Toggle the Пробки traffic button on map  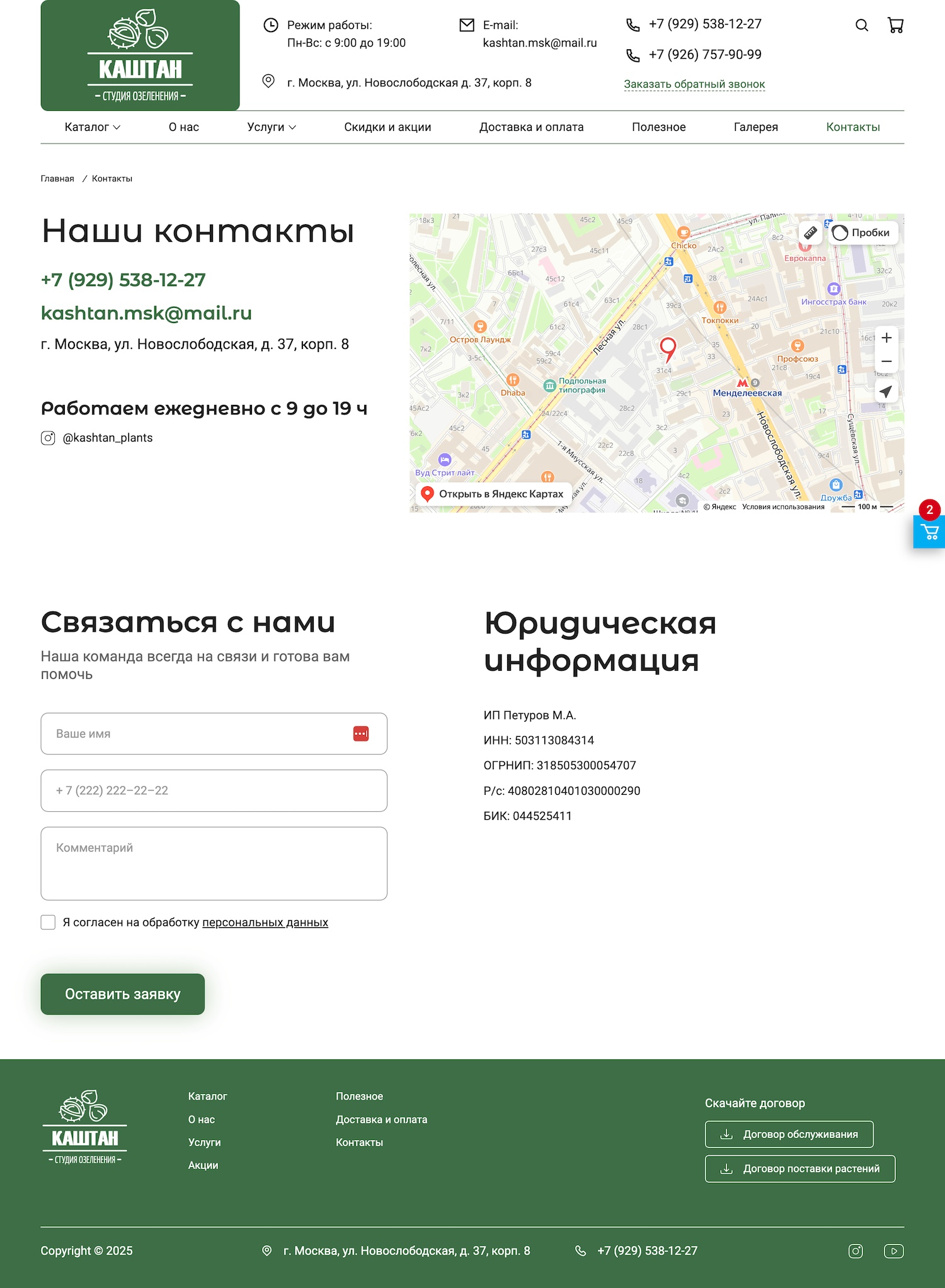[x=862, y=232]
